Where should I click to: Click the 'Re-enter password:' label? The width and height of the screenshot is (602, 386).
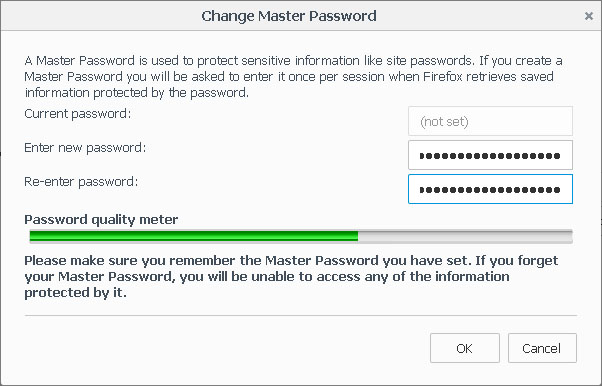click(81, 182)
